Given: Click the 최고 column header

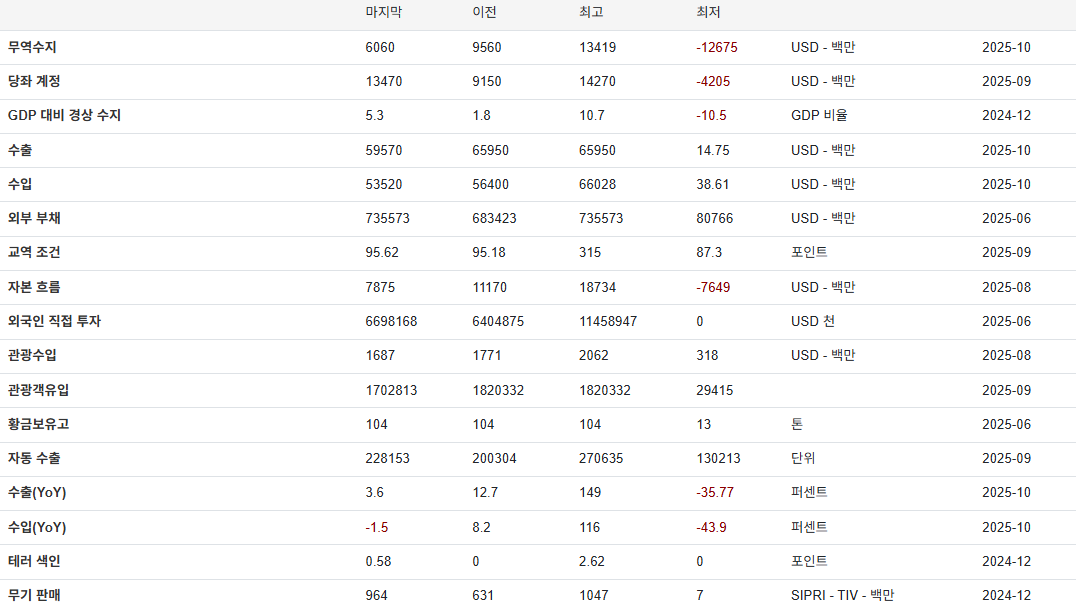Looking at the screenshot, I should click(x=591, y=13).
